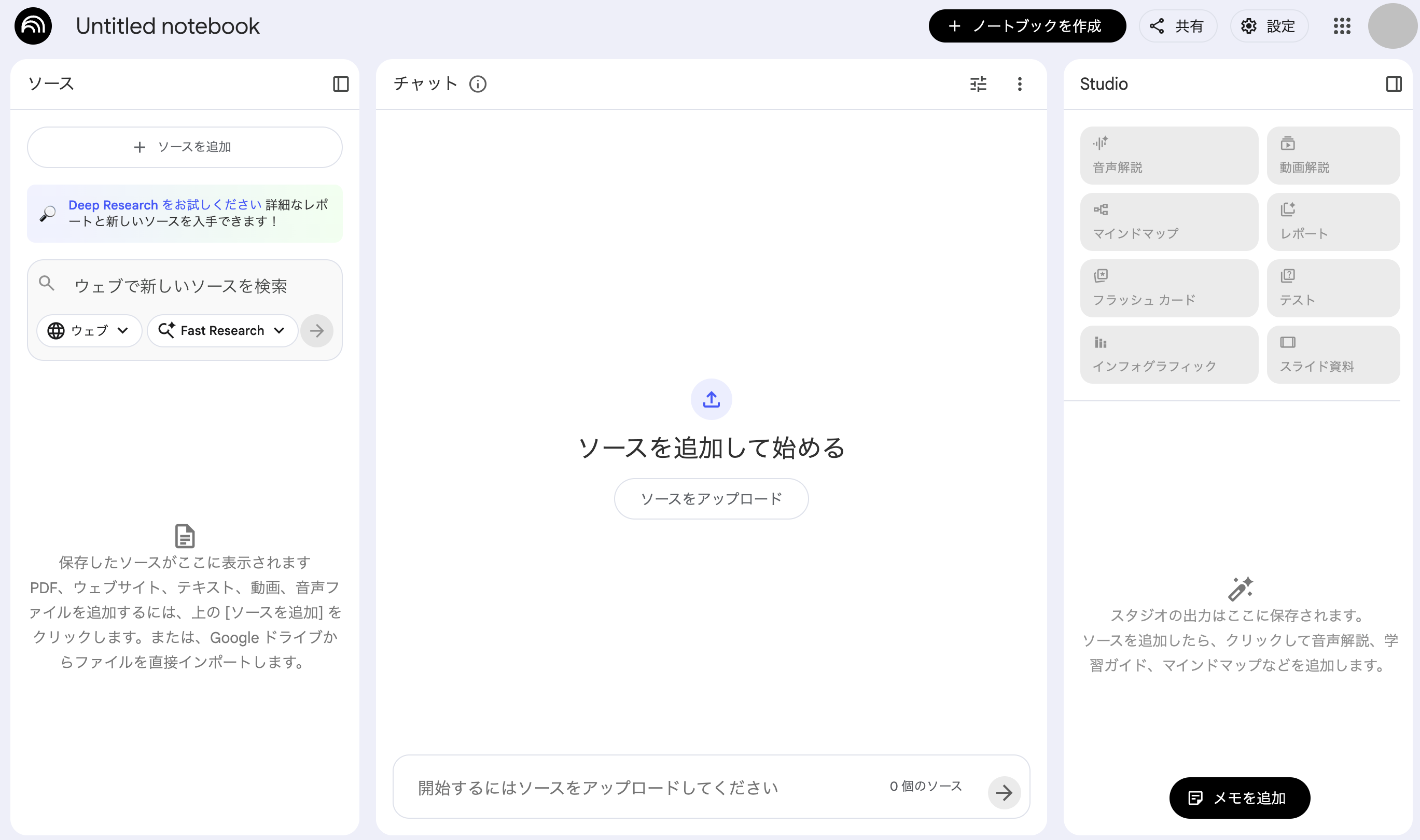Expand the ウェブ source type dropdown
1420x840 pixels.
(x=89, y=331)
